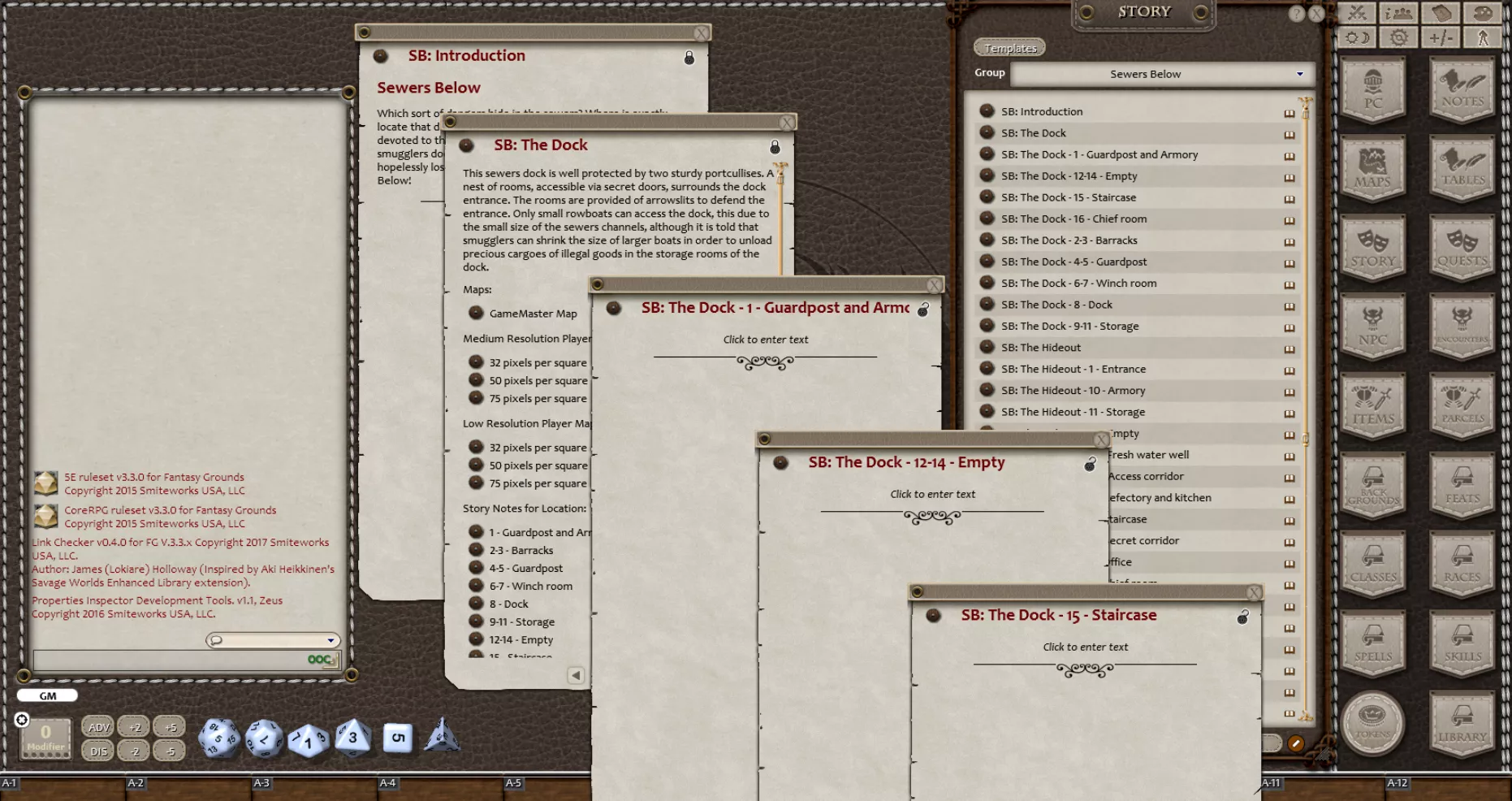Open the Spells sidebar badge
This screenshot has height=801, width=1512.
pyautogui.click(x=1373, y=643)
